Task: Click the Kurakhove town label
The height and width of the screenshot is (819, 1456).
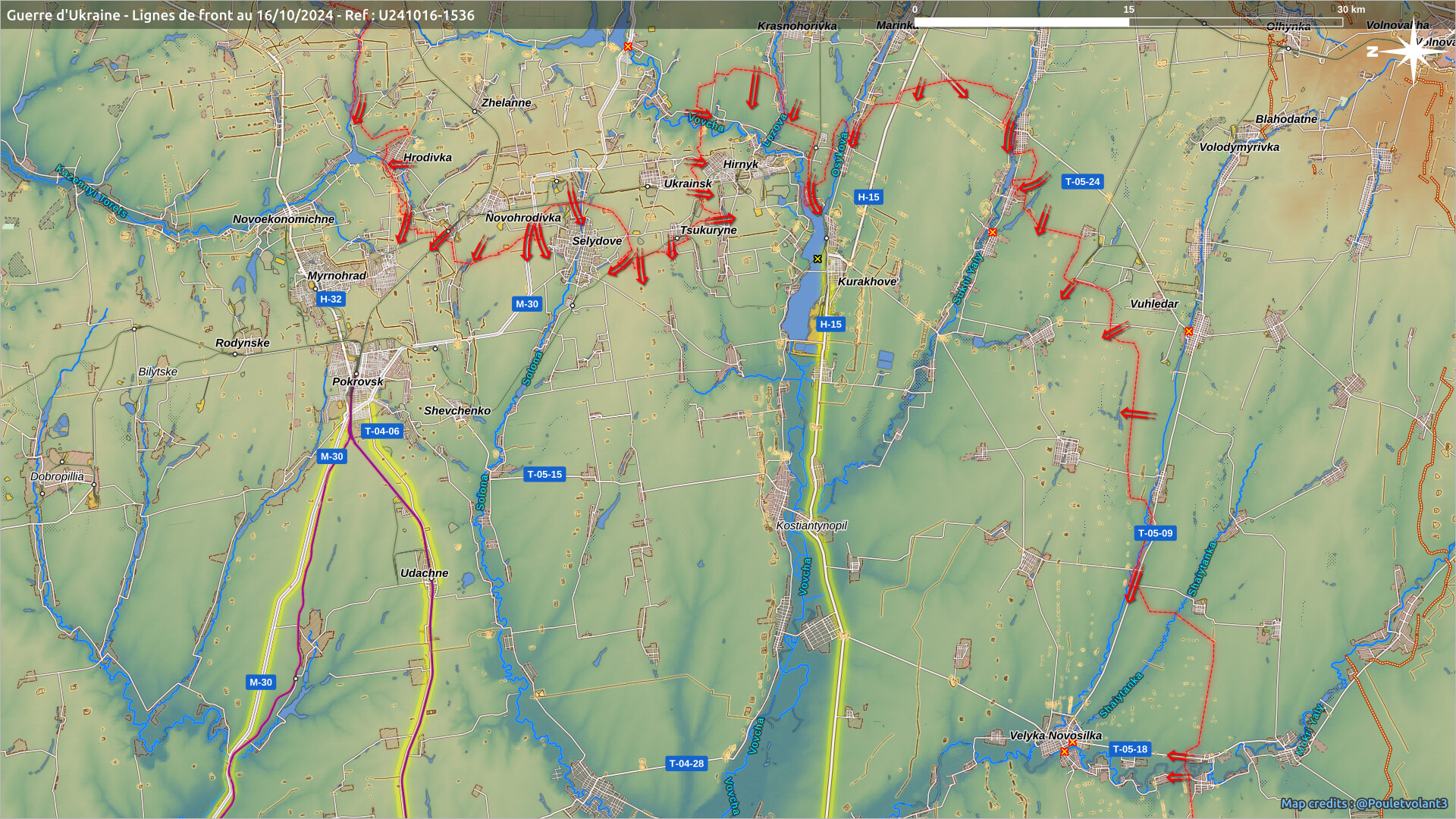Action: 867,281
